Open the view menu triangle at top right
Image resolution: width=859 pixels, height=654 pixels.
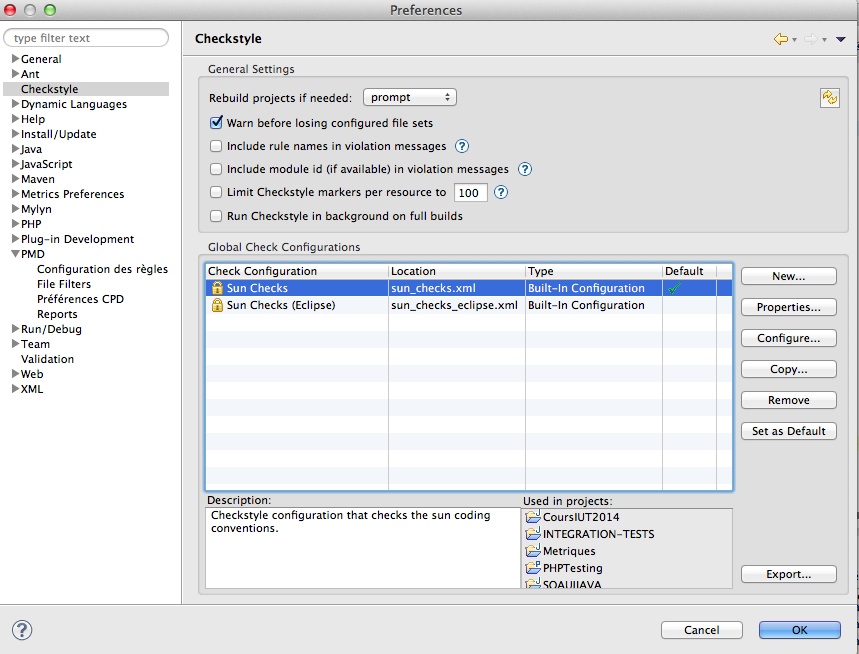pos(838,37)
